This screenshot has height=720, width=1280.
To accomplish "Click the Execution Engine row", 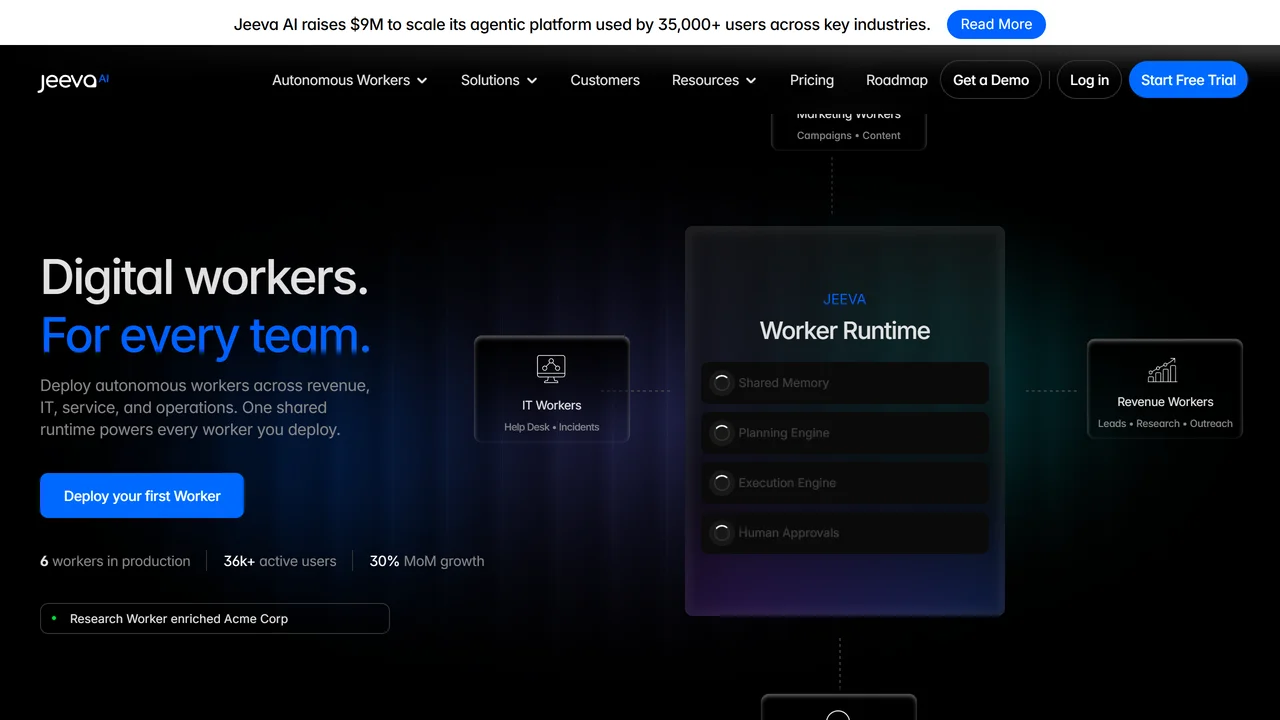I will 845,483.
